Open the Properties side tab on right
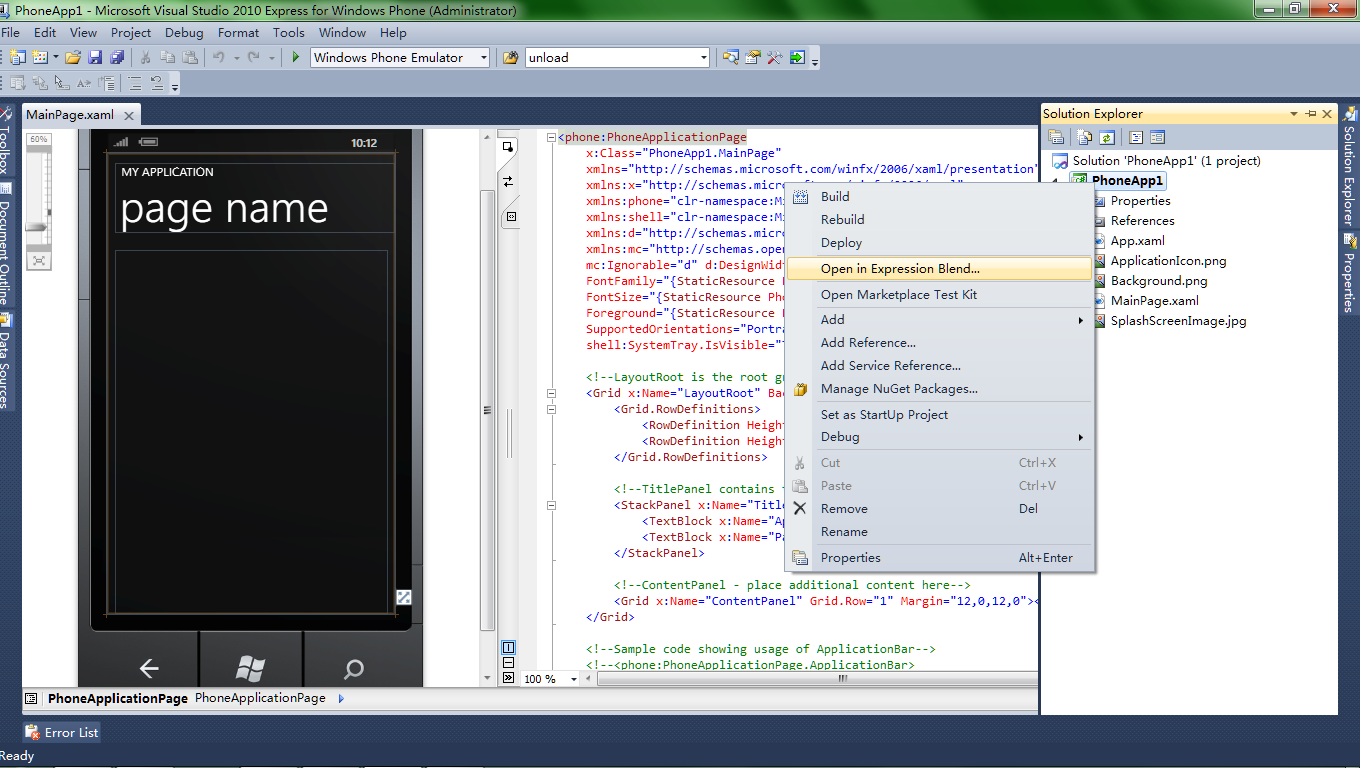The width and height of the screenshot is (1366, 768). coord(1350,273)
